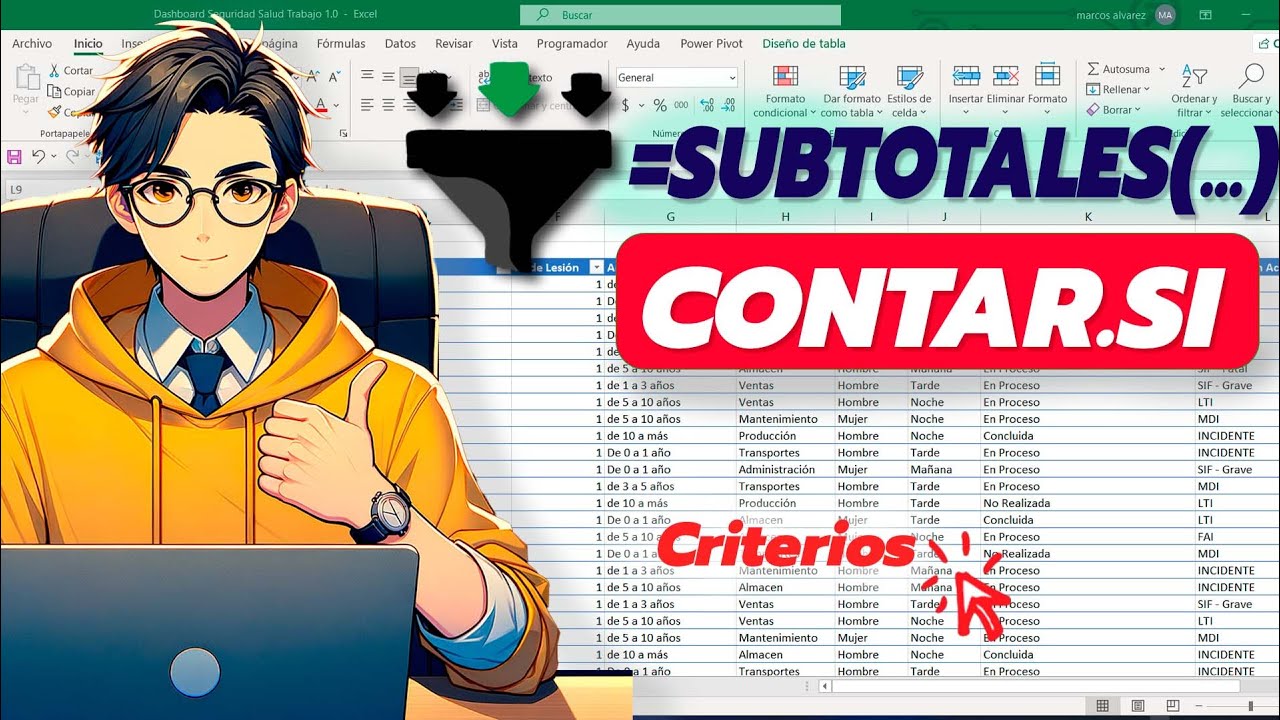The width and height of the screenshot is (1280, 720).
Task: Open the General number format combo box
Action: pos(677,77)
